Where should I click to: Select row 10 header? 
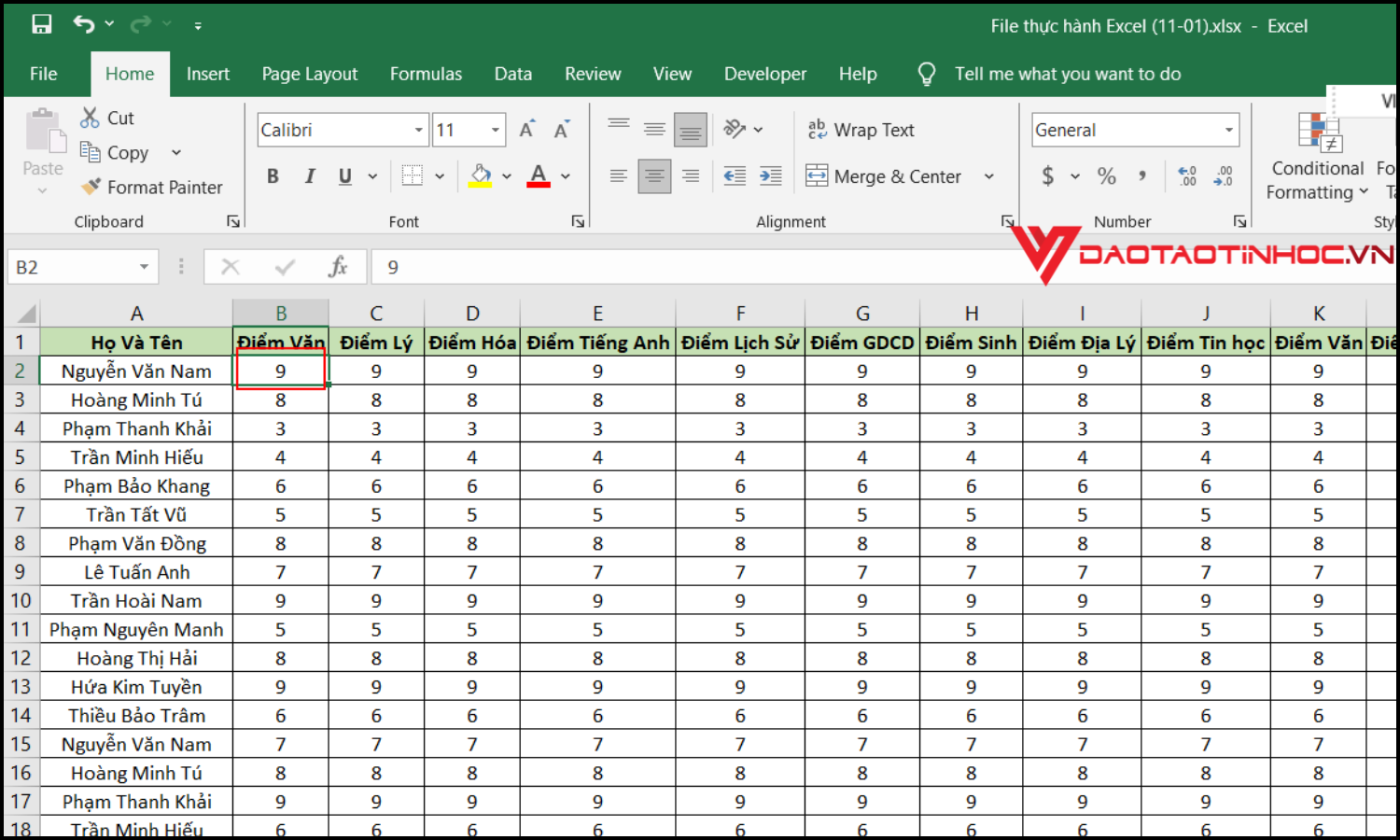point(21,600)
